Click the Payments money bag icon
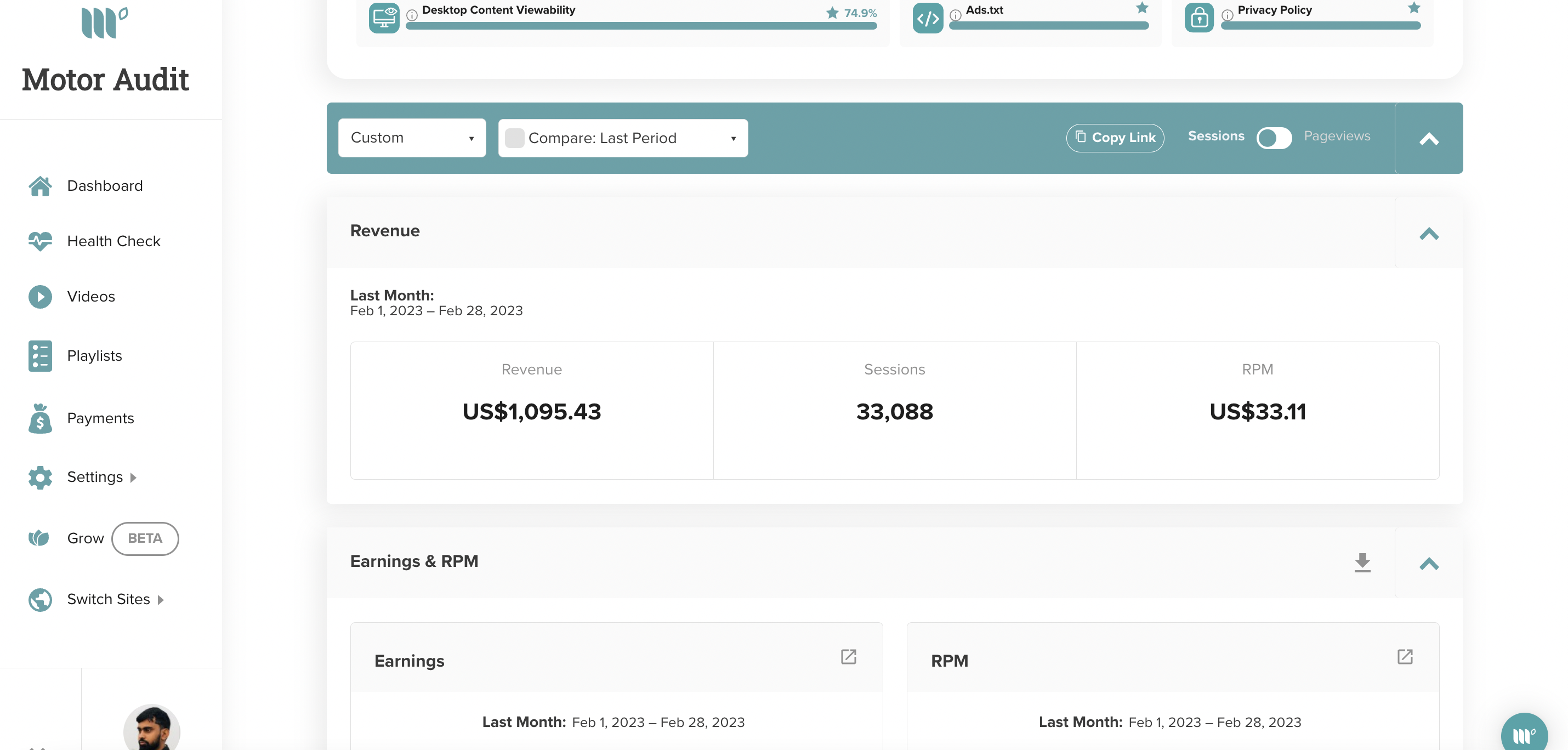 pos(40,418)
